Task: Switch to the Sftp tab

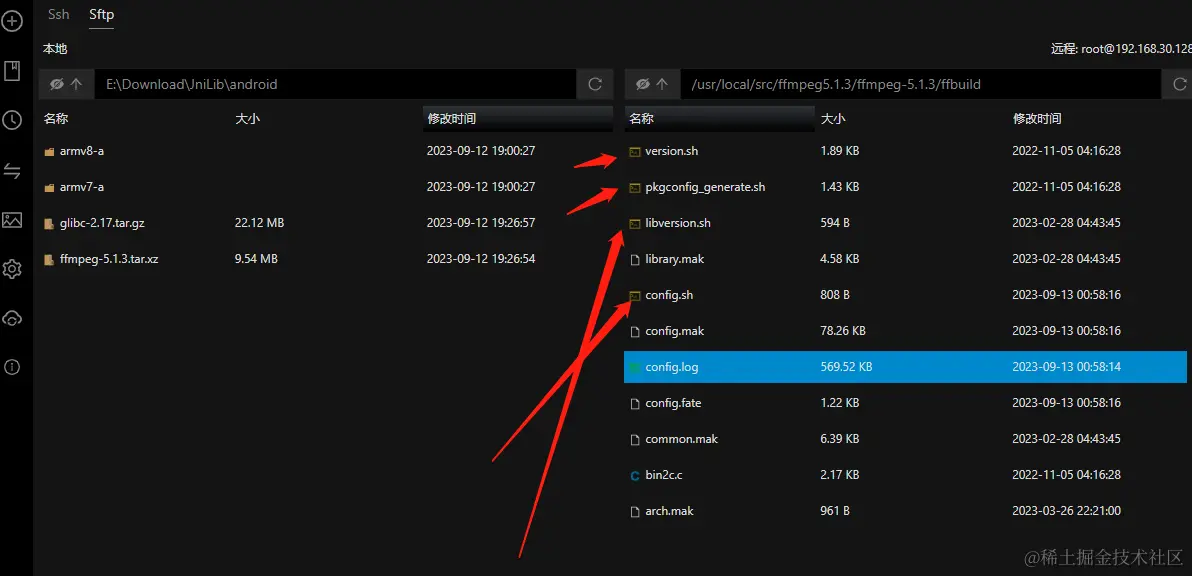Action: pyautogui.click(x=101, y=14)
